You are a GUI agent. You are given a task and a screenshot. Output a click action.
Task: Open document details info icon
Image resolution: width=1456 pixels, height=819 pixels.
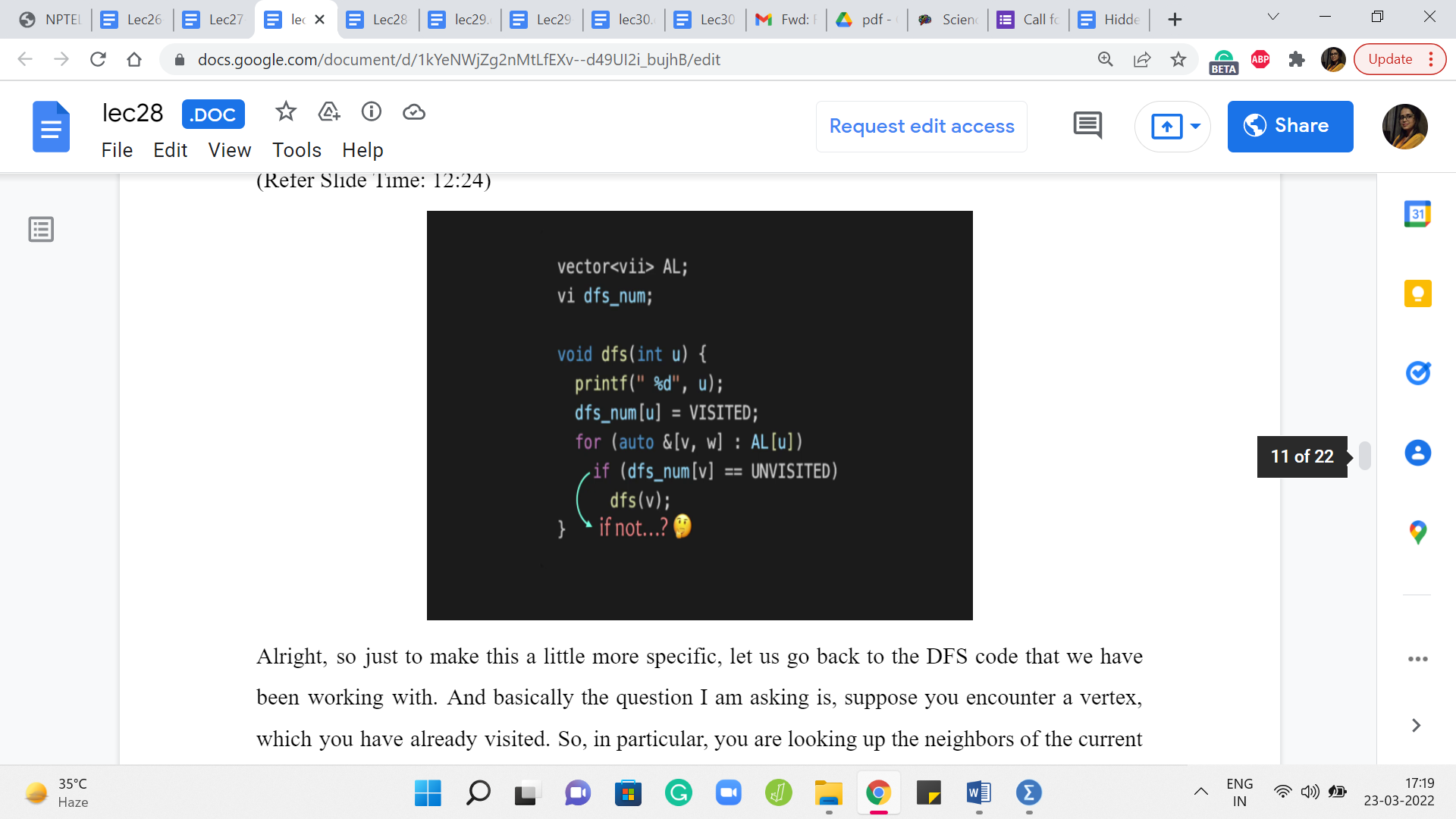(371, 112)
